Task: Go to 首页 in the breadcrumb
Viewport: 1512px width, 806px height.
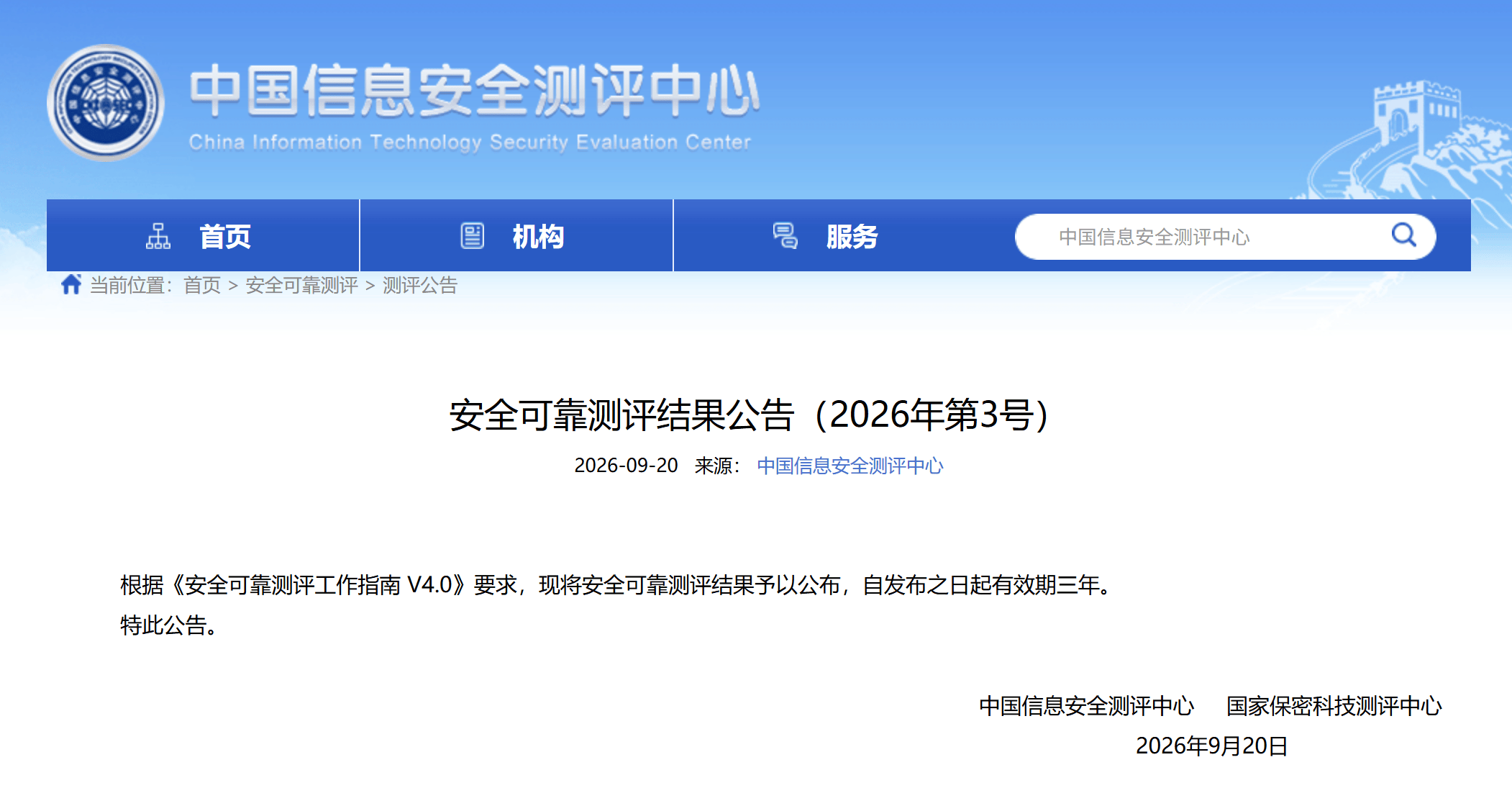Action: 202,286
